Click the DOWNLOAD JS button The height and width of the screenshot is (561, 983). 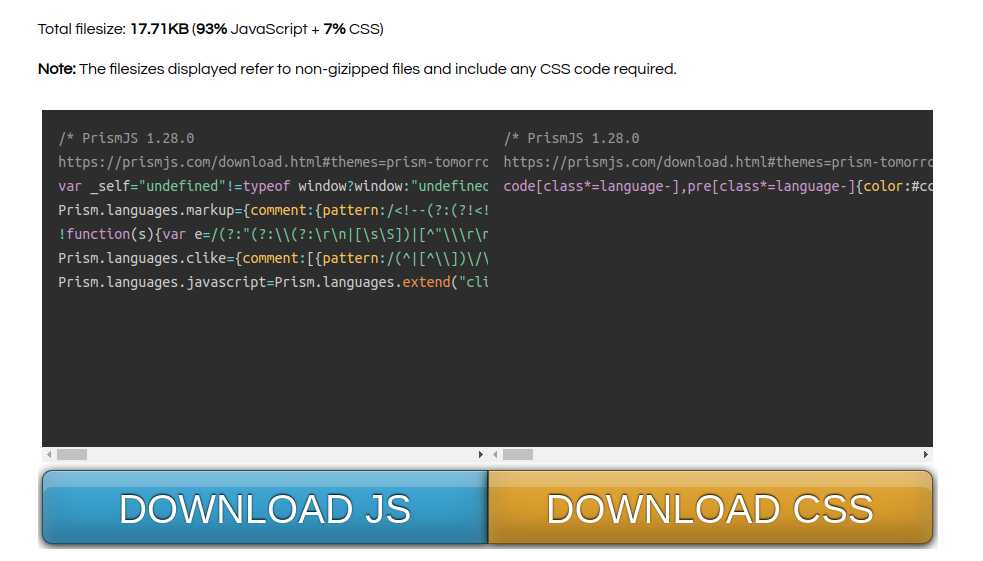coord(265,507)
